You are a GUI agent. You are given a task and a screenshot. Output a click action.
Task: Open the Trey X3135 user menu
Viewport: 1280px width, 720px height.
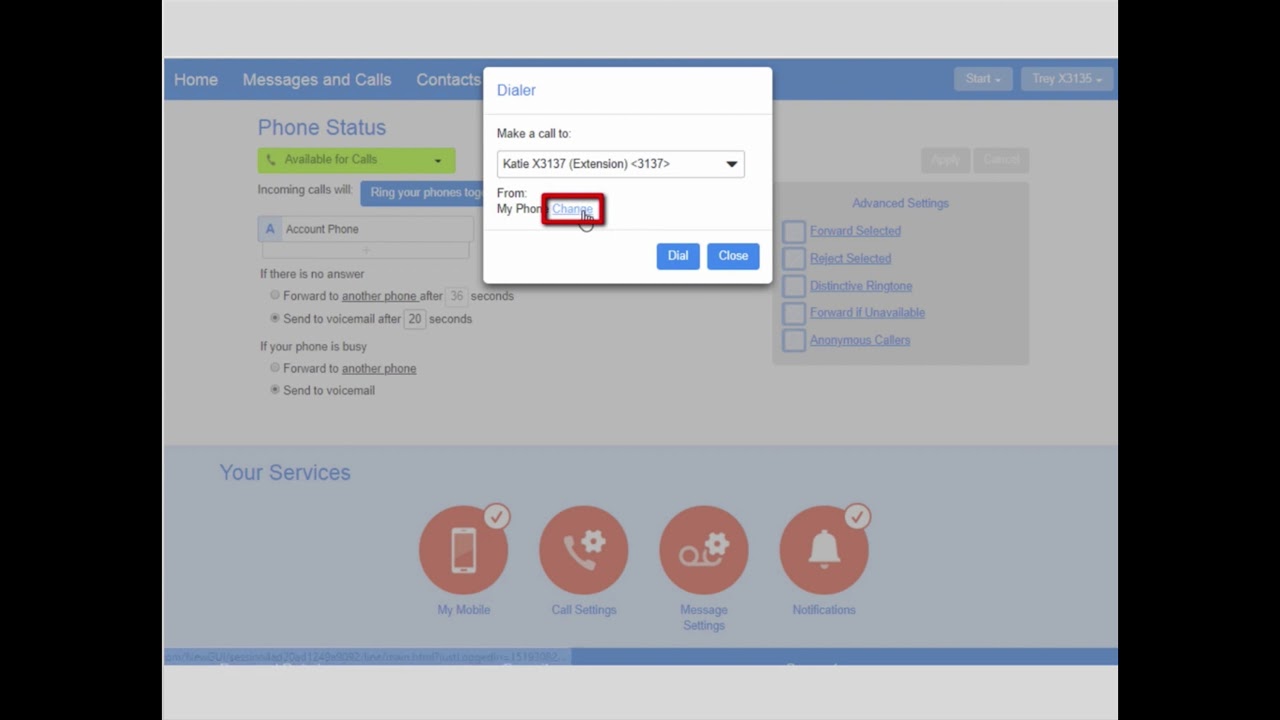point(1068,79)
